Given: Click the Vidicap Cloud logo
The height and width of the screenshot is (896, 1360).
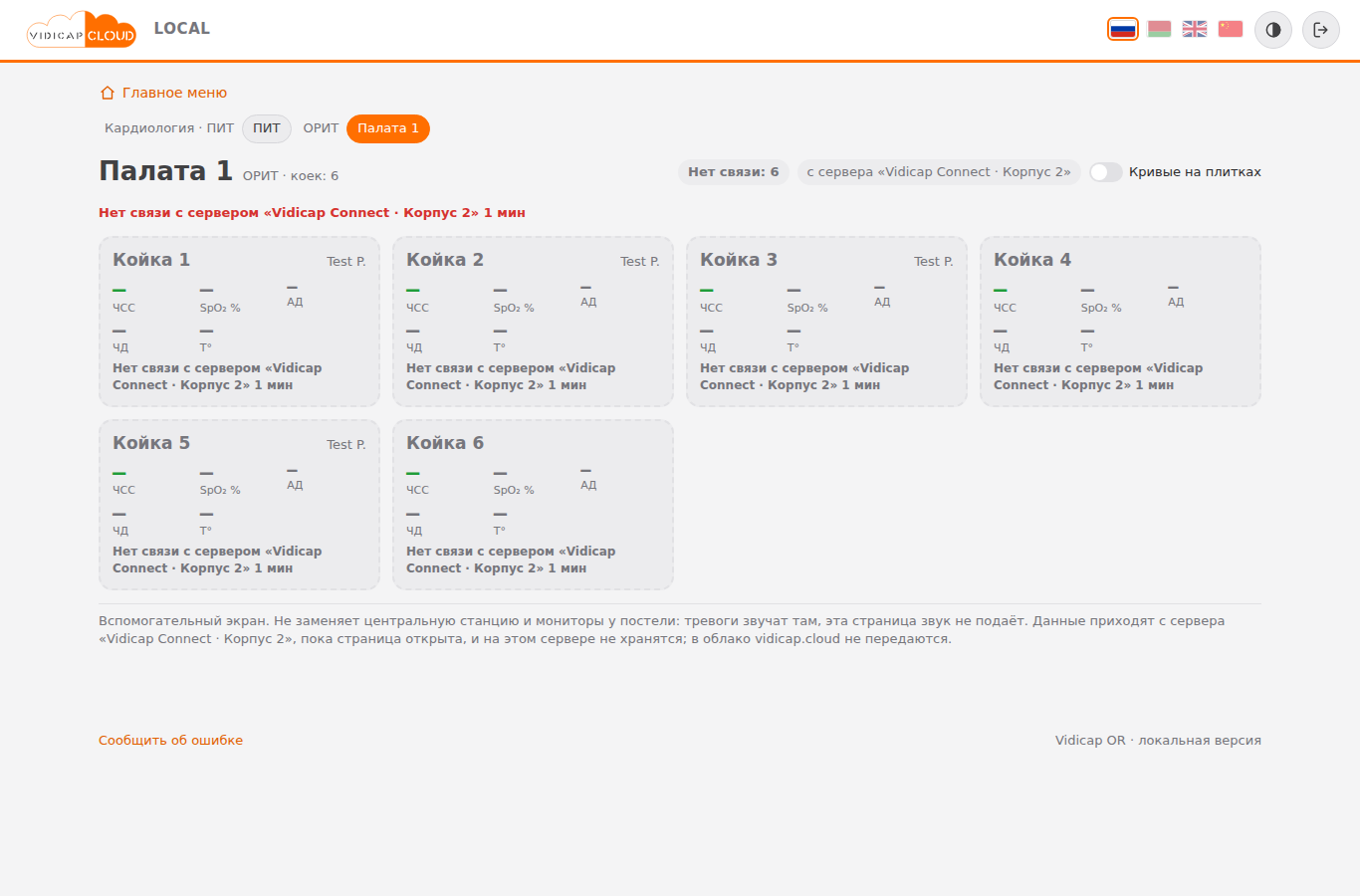Looking at the screenshot, I should click(82, 30).
